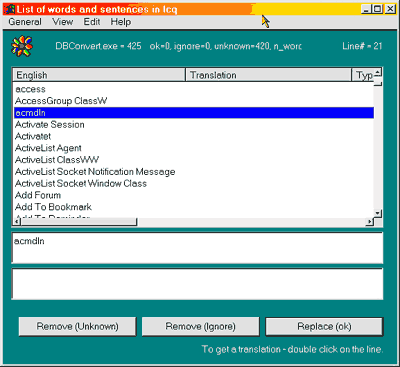Click the Typ column header
400x367 pixels.
click(363, 75)
